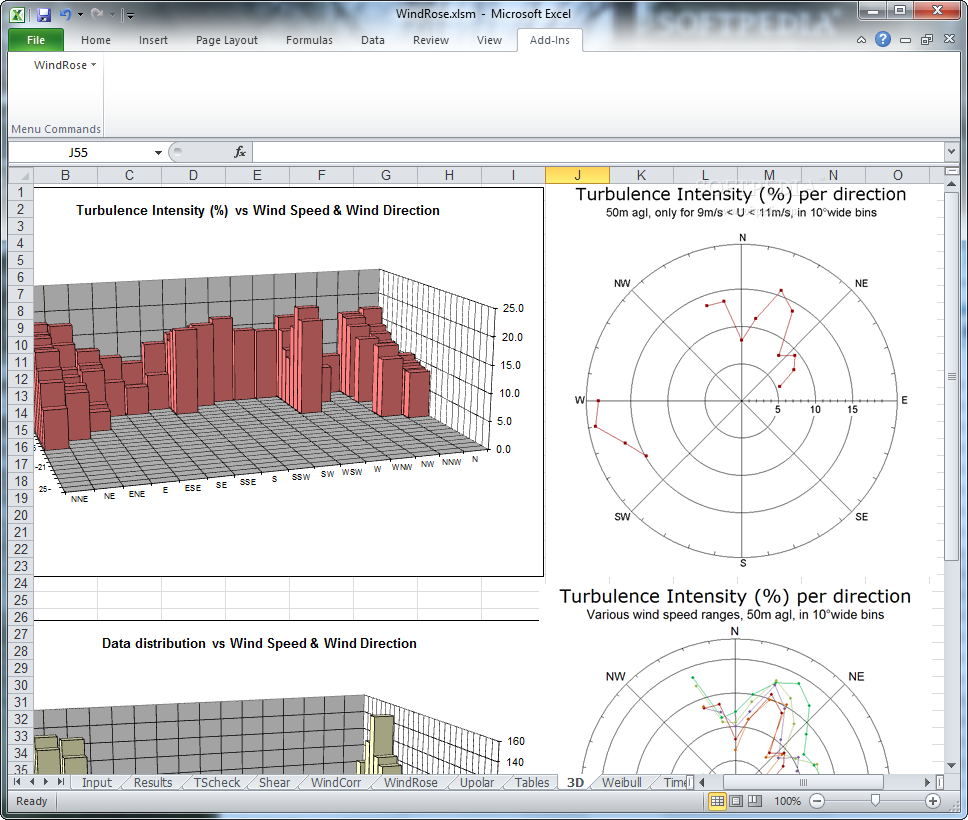The width and height of the screenshot is (968, 820).
Task: Click into the formula bar input
Action: tap(598, 152)
